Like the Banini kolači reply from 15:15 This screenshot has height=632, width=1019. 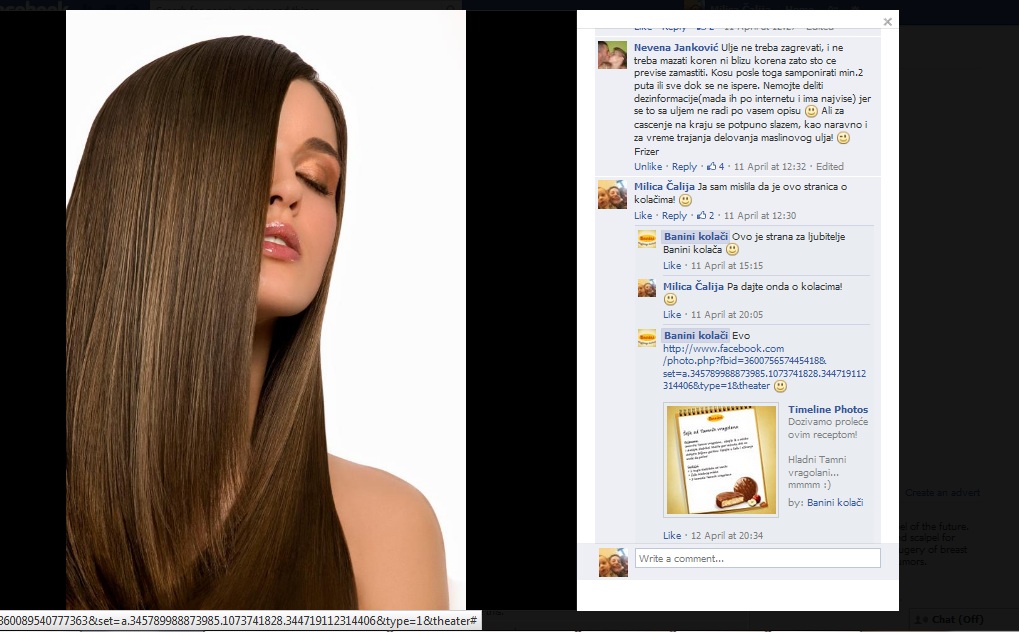click(672, 265)
